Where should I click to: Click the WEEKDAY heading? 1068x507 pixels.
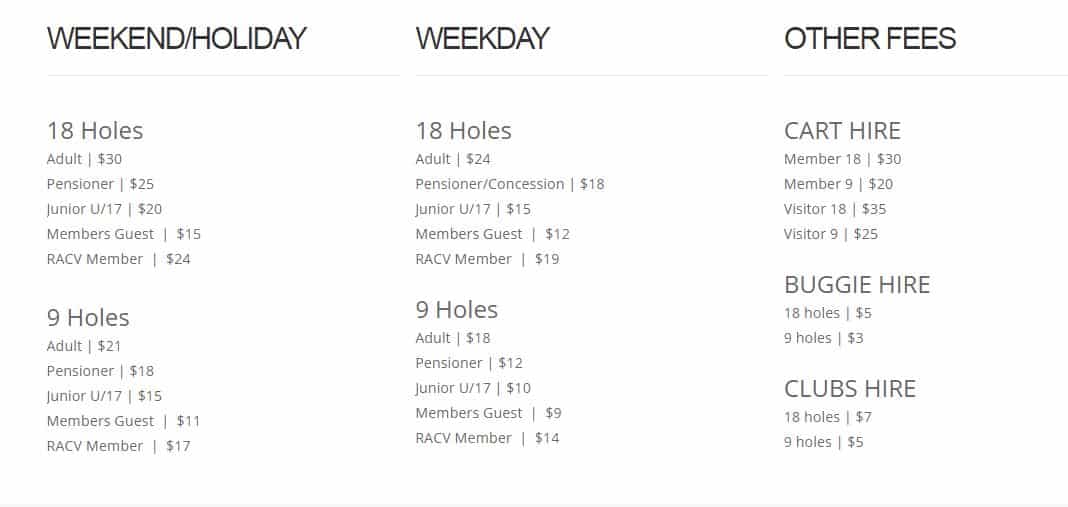tap(482, 38)
